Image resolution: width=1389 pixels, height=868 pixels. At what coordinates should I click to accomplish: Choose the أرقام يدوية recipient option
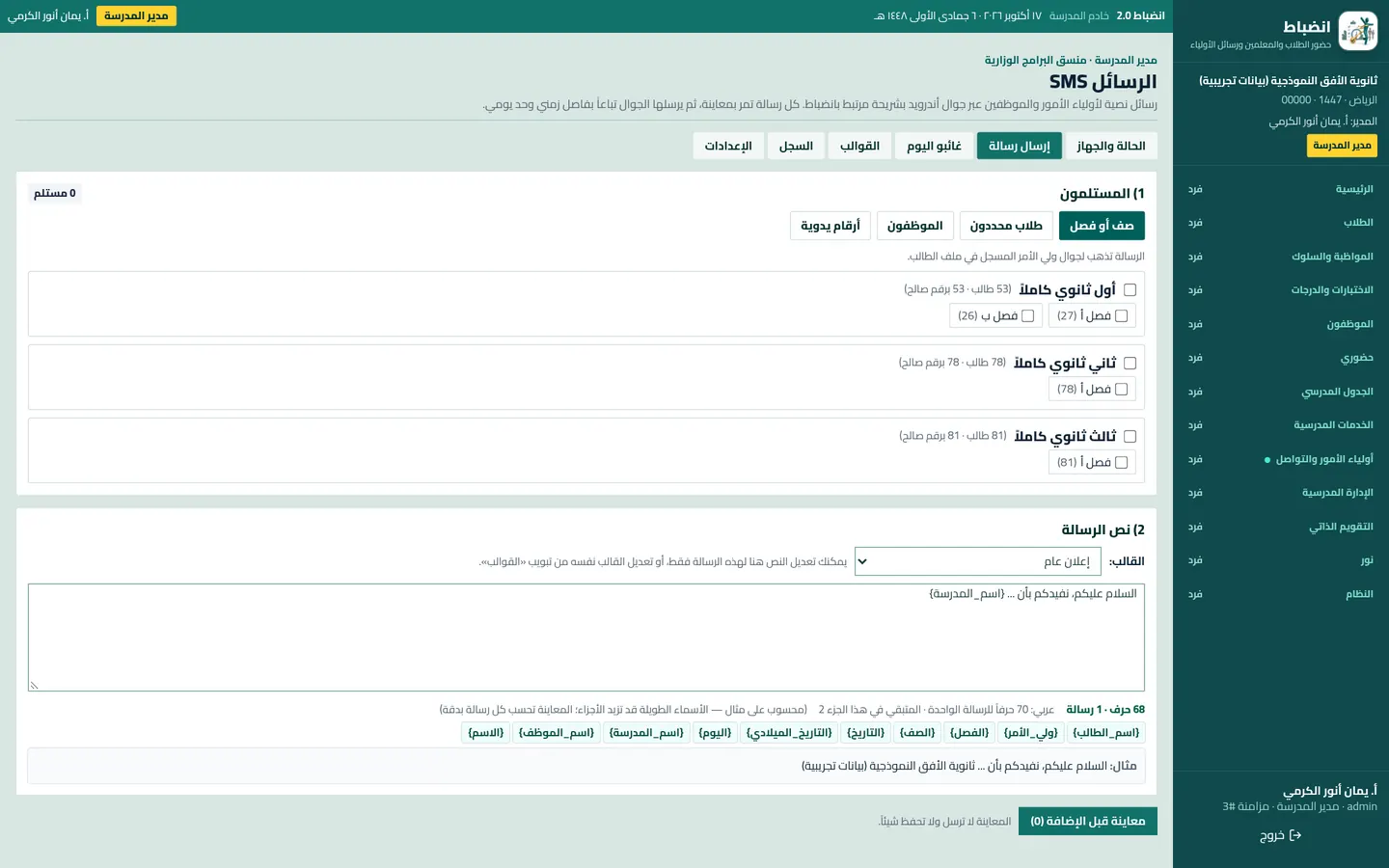pyautogui.click(x=831, y=226)
